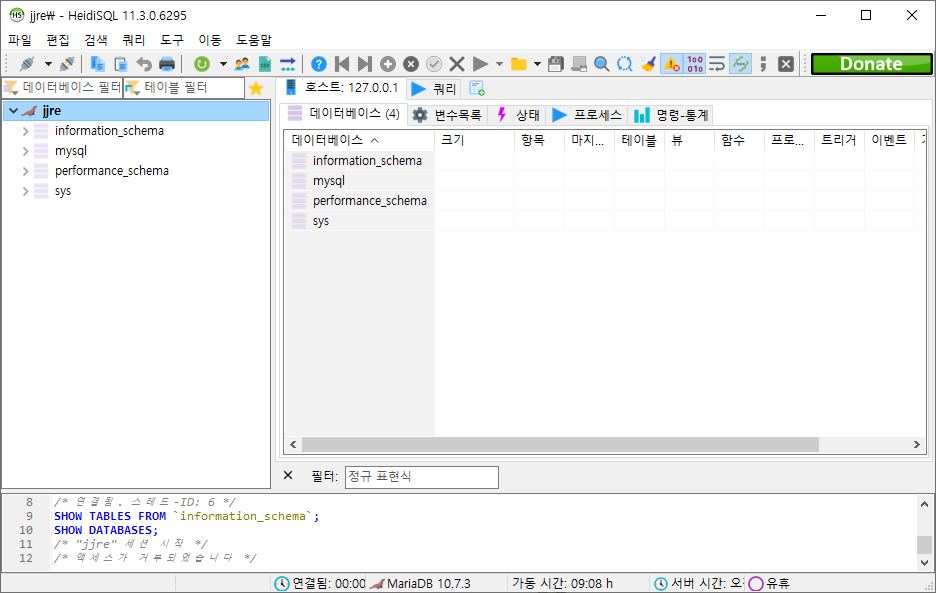
Task: Click the print icon
Action: click(x=167, y=64)
